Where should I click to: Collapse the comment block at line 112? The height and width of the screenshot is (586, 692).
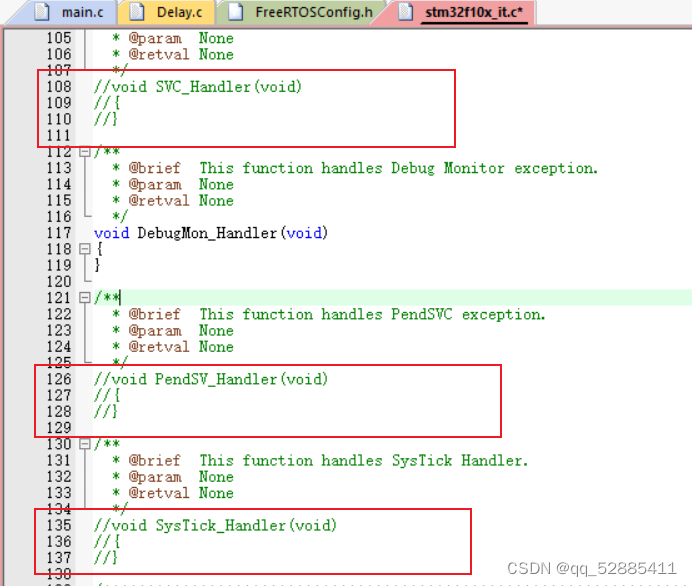pos(84,152)
